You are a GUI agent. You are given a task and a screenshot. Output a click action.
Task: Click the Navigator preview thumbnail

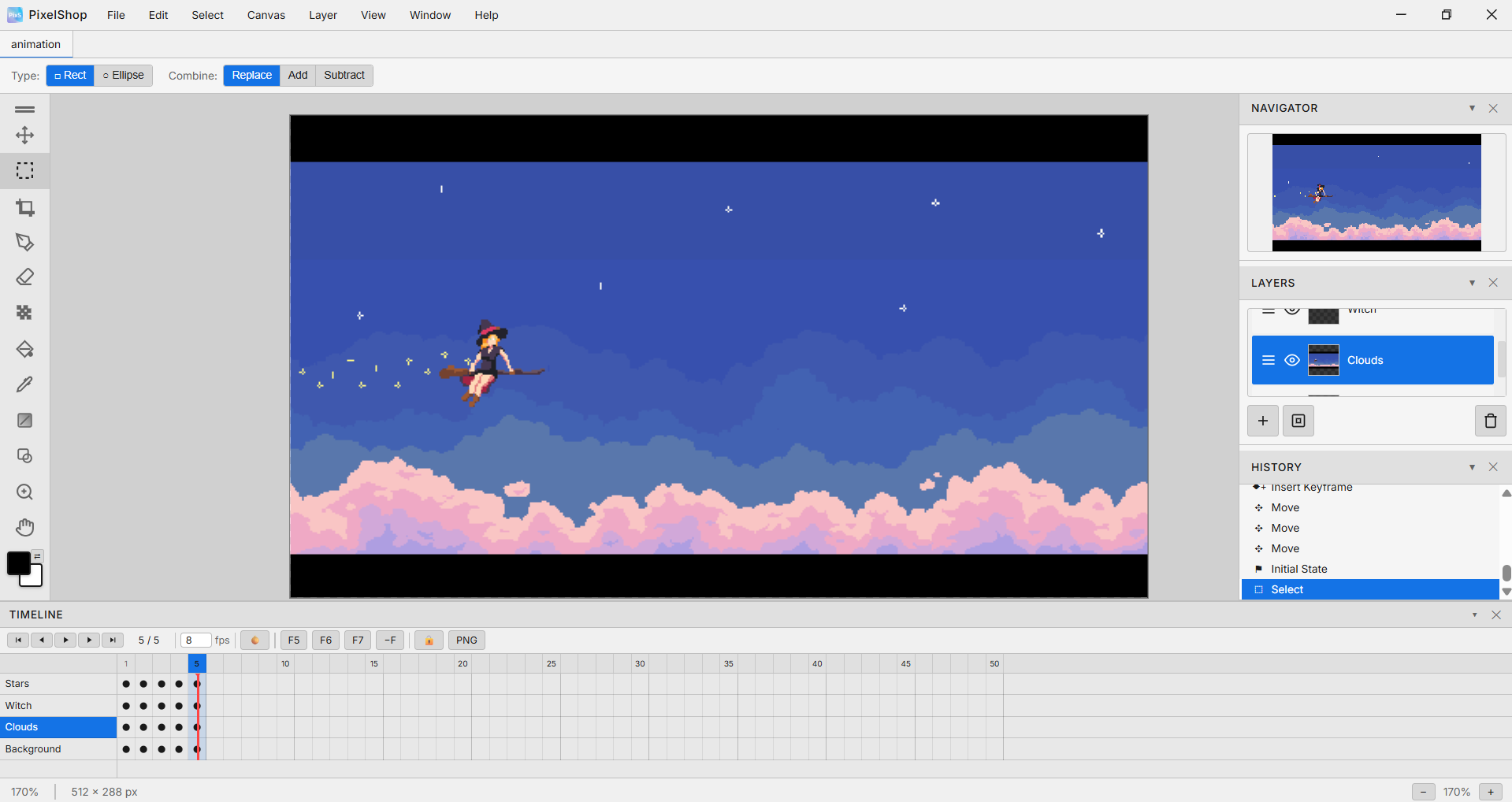point(1376,193)
